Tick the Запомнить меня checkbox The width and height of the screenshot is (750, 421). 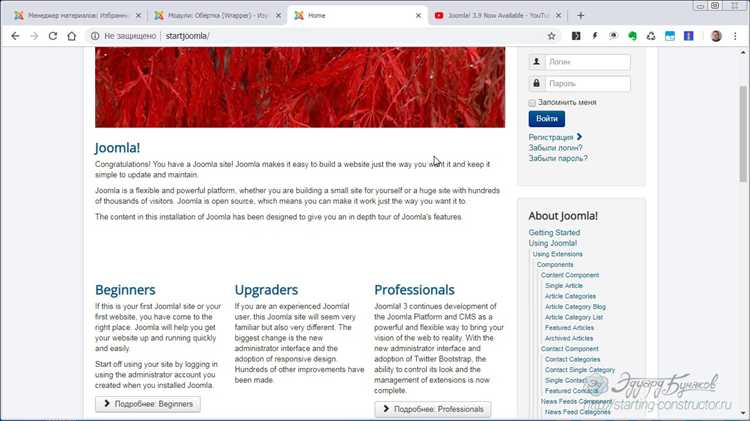(x=532, y=103)
